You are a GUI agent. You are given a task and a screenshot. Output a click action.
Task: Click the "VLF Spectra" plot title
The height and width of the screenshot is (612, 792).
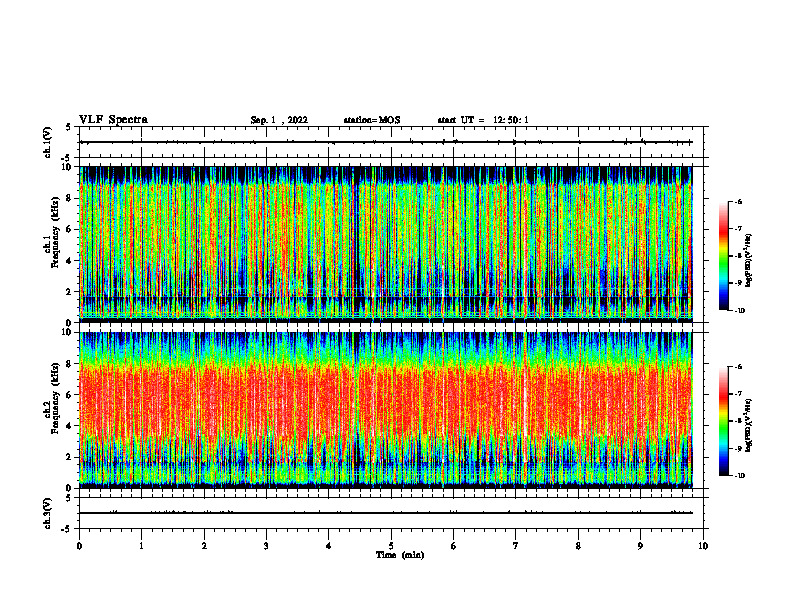pos(113,120)
